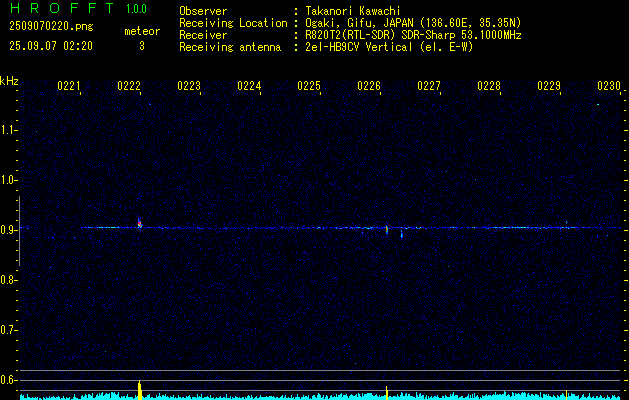Click the 1.0 frequency axis label
Screen dimensions: 629x400
(x=7, y=180)
